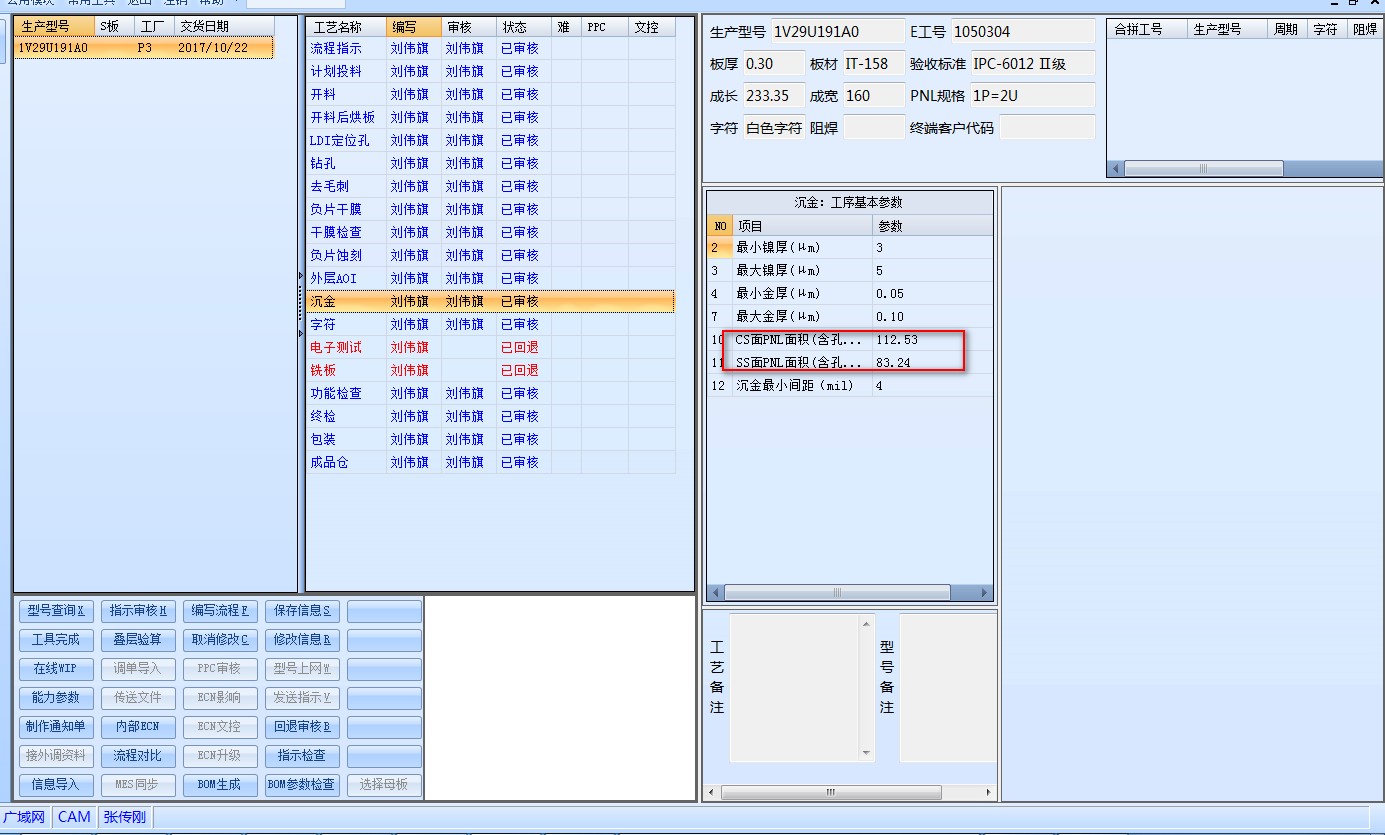Click the 型号查询X button

point(56,611)
